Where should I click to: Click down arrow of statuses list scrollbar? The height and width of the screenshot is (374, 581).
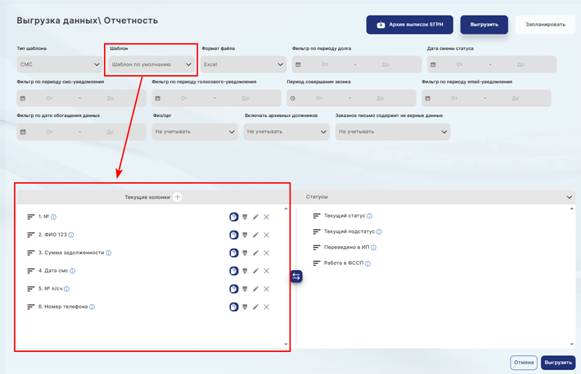click(572, 344)
